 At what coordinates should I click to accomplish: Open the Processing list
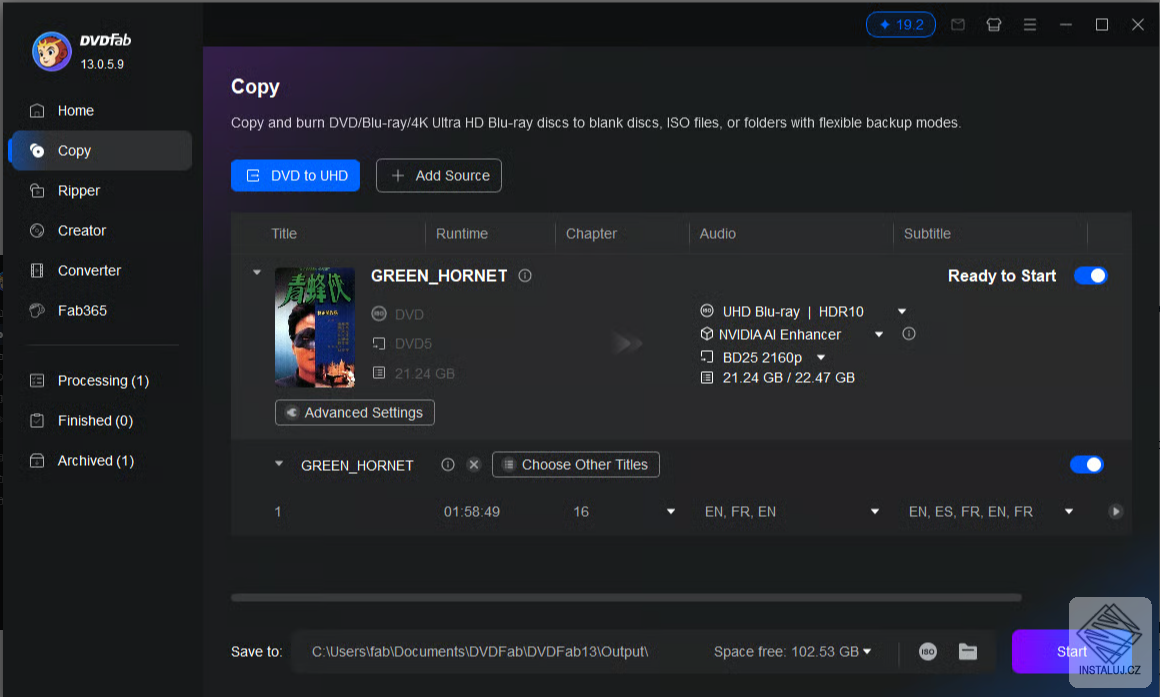pos(101,380)
